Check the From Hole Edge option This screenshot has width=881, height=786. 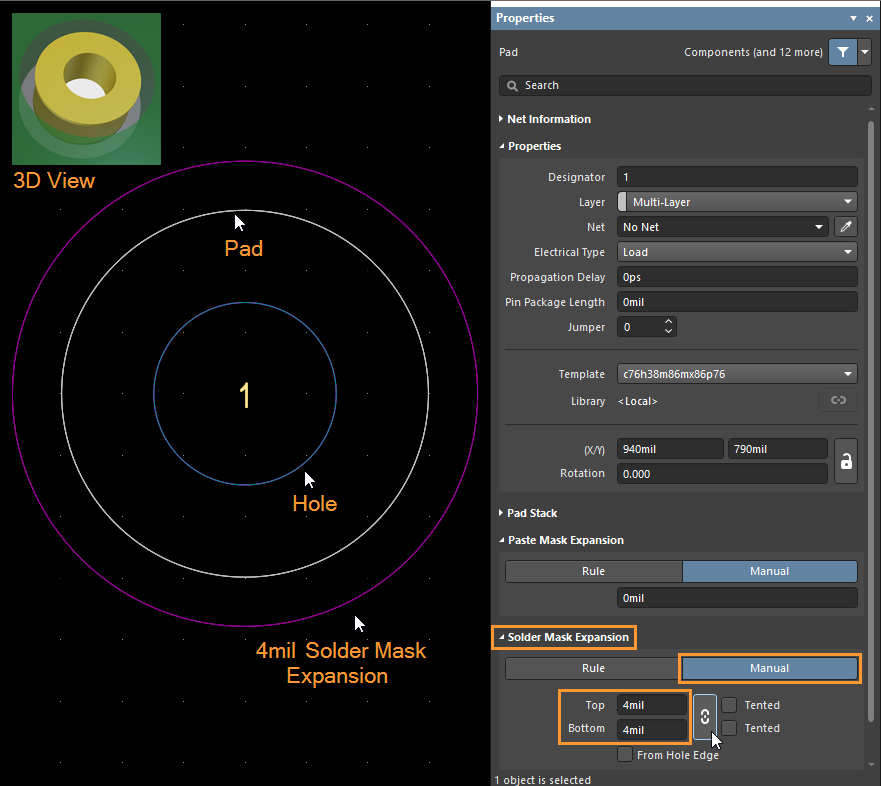(625, 755)
